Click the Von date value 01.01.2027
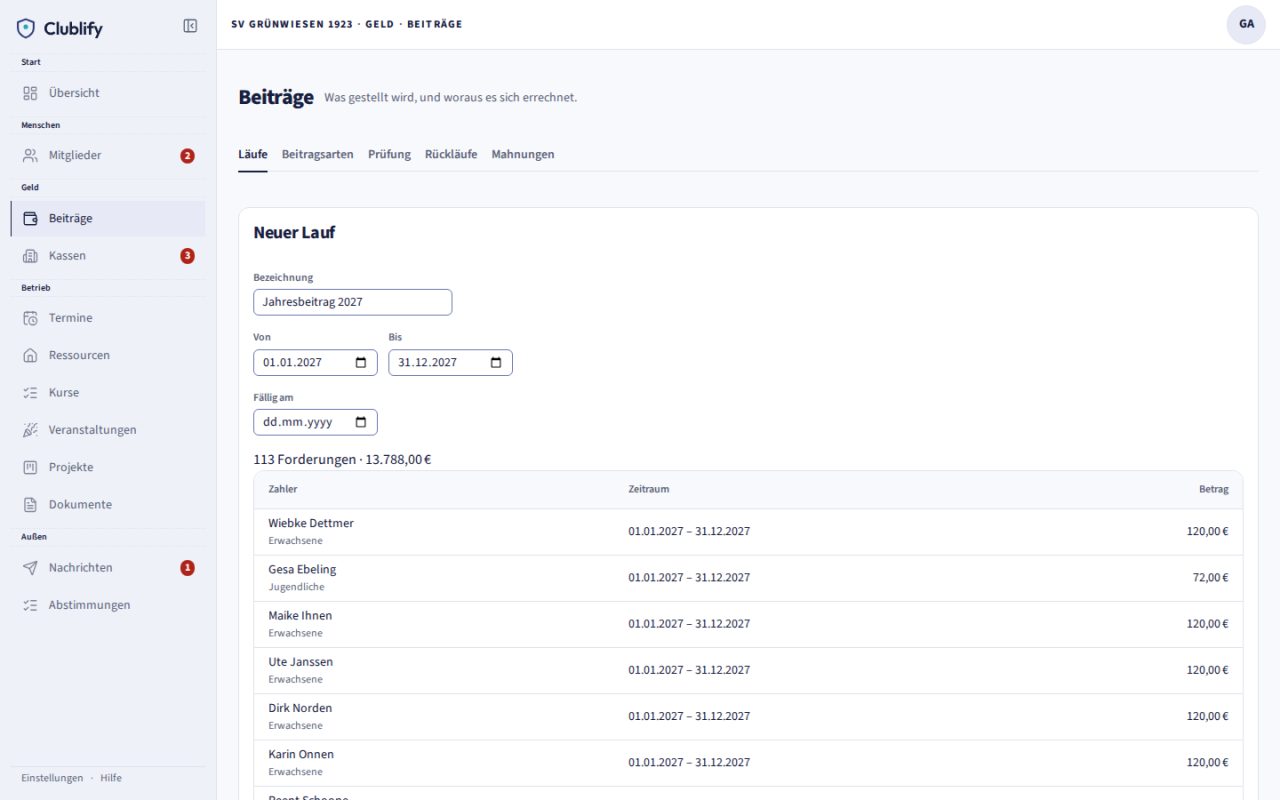This screenshot has height=800, width=1280. pyautogui.click(x=292, y=363)
